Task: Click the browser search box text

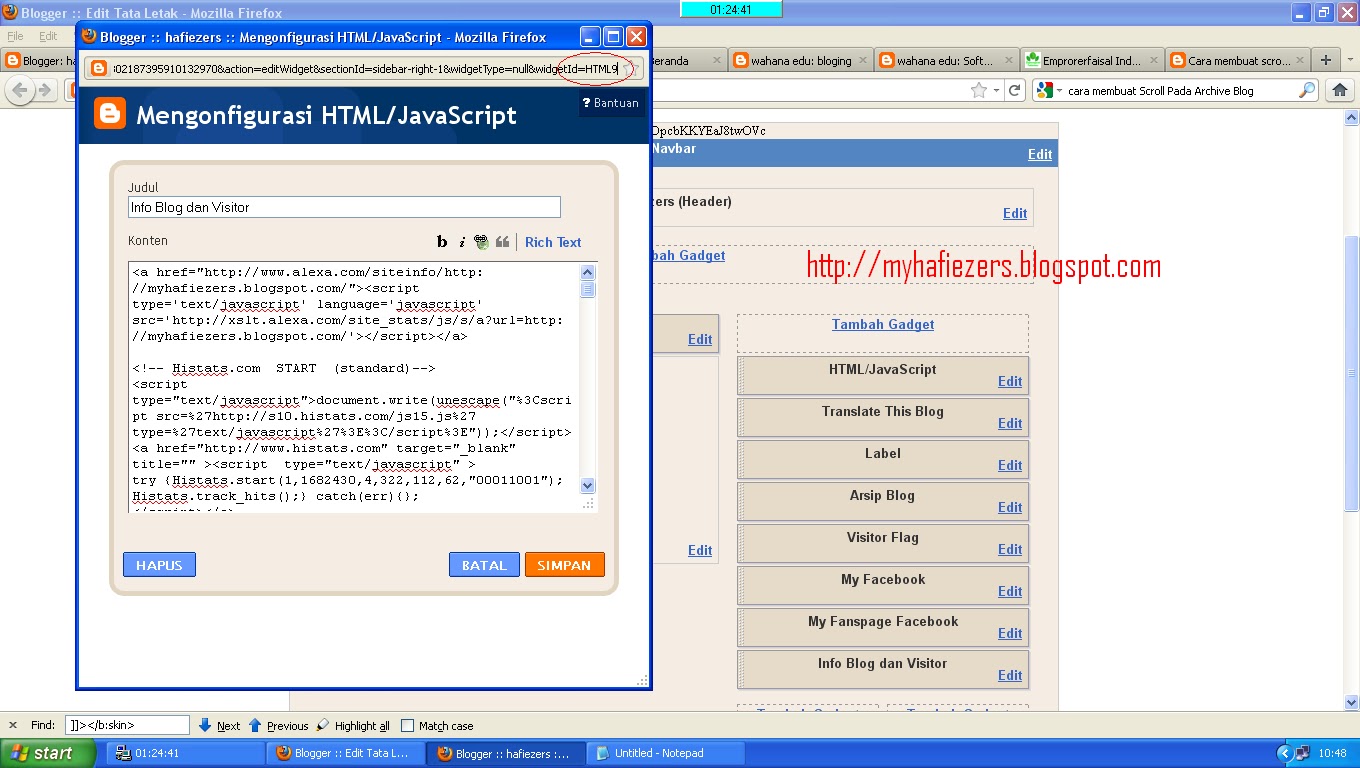Action: click(1161, 91)
